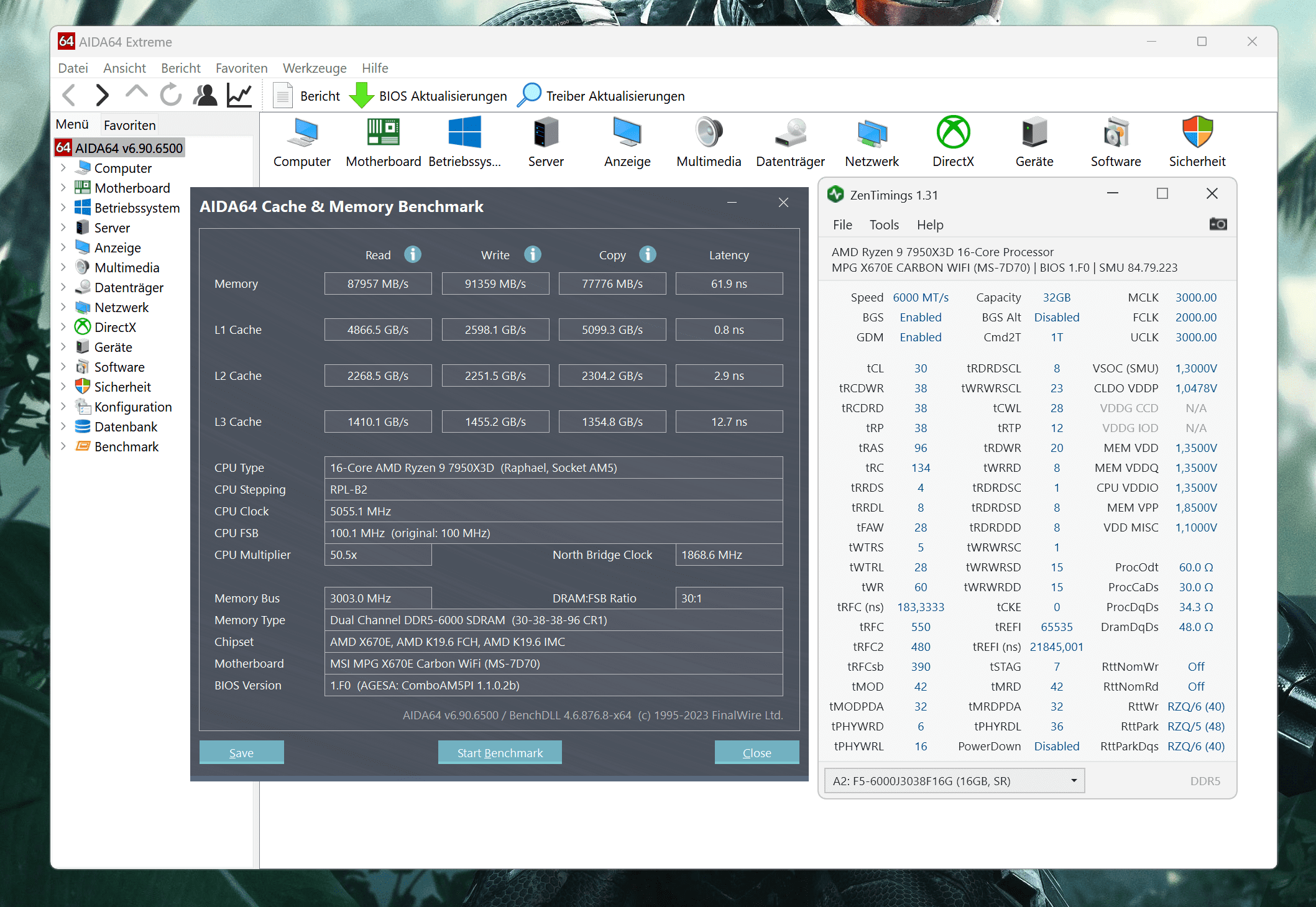Open the ZenTimings File menu
1316x907 pixels.
pyautogui.click(x=842, y=224)
